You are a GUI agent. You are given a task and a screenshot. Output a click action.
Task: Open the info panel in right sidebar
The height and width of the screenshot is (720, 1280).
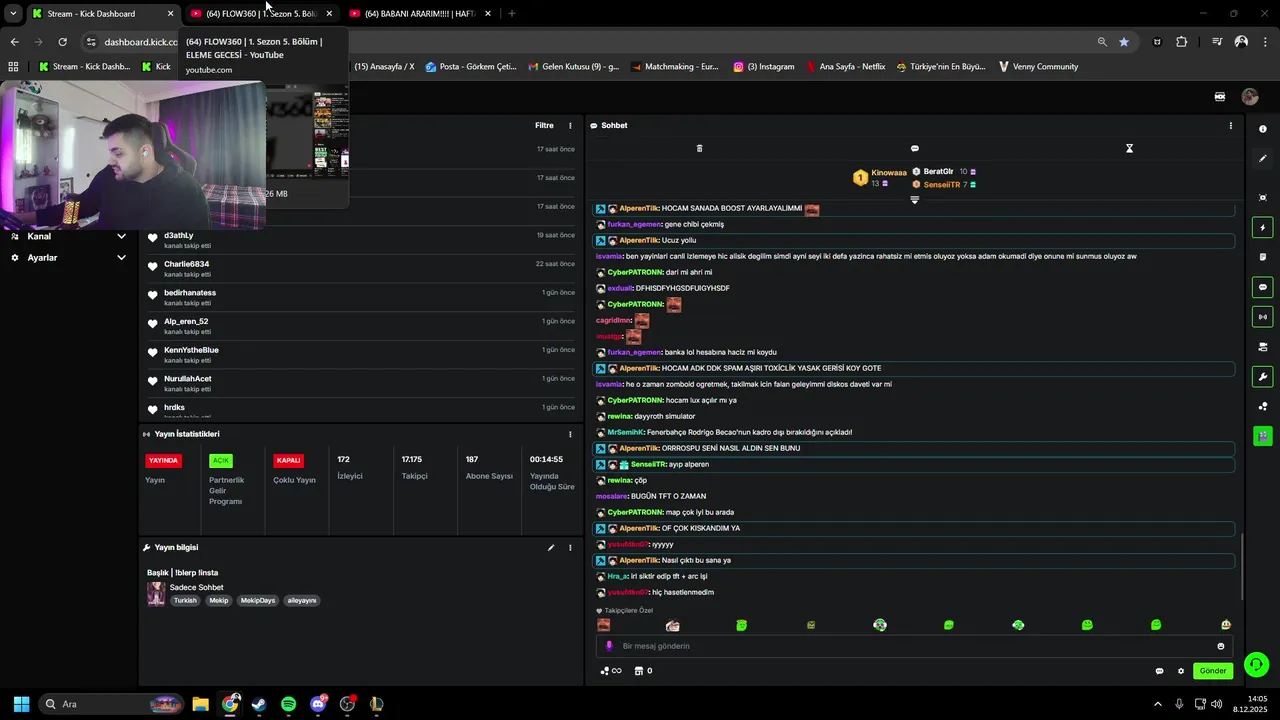(1263, 129)
